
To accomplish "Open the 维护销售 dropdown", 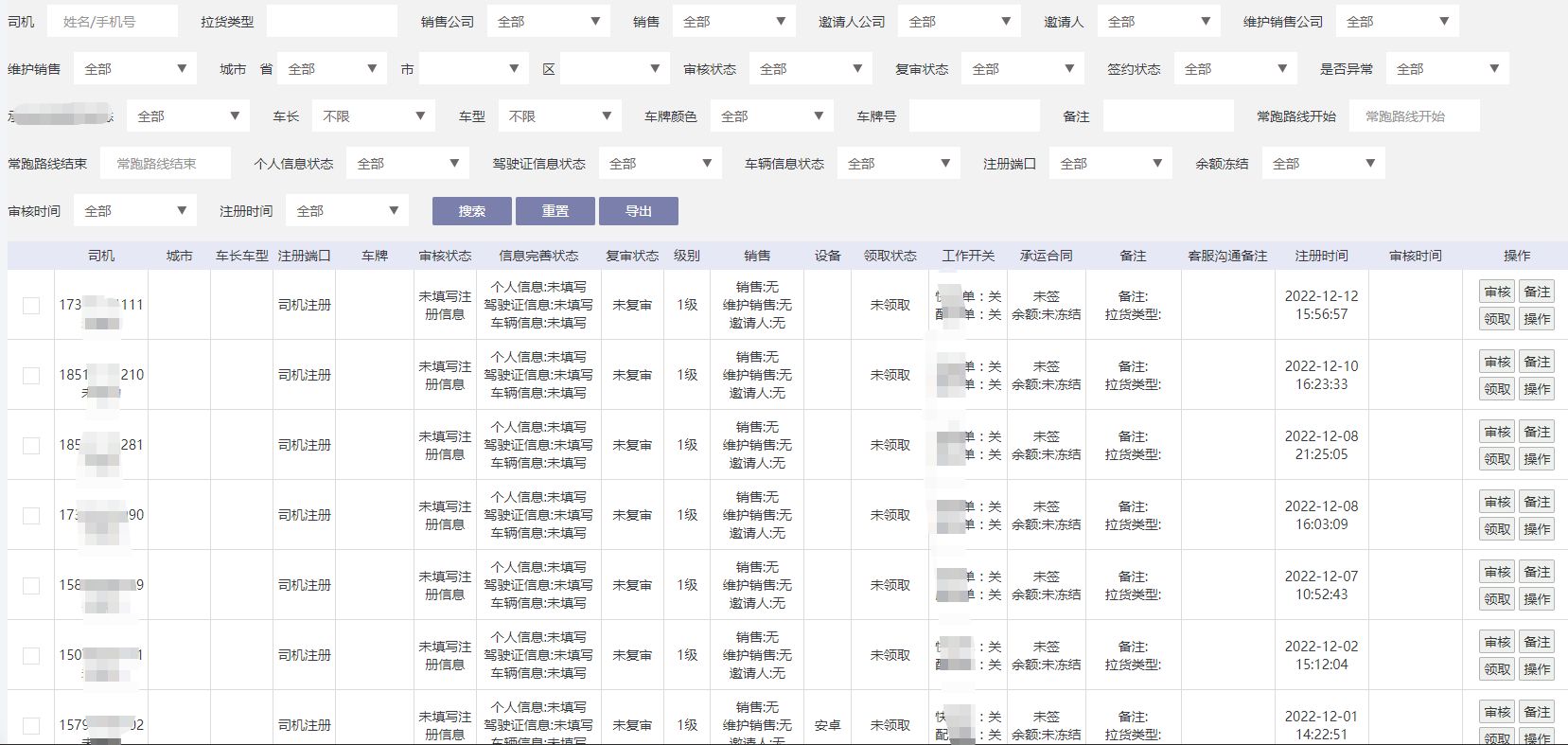I will (x=135, y=68).
